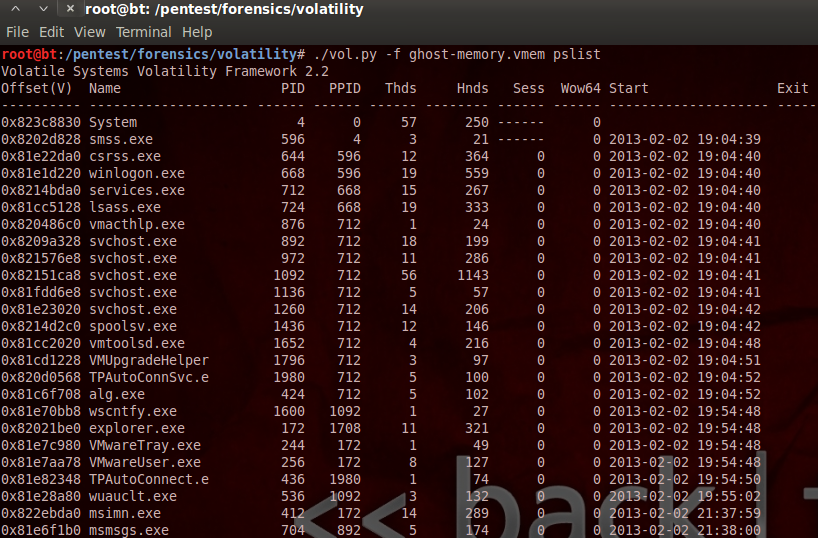This screenshot has width=818, height=538.
Task: Click the alg.exe process name
Action: pyautogui.click(x=117, y=394)
